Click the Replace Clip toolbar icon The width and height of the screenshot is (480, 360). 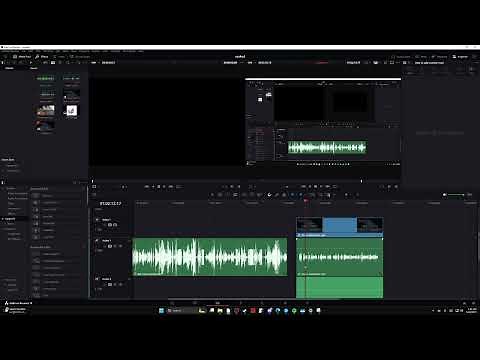coord(260,195)
